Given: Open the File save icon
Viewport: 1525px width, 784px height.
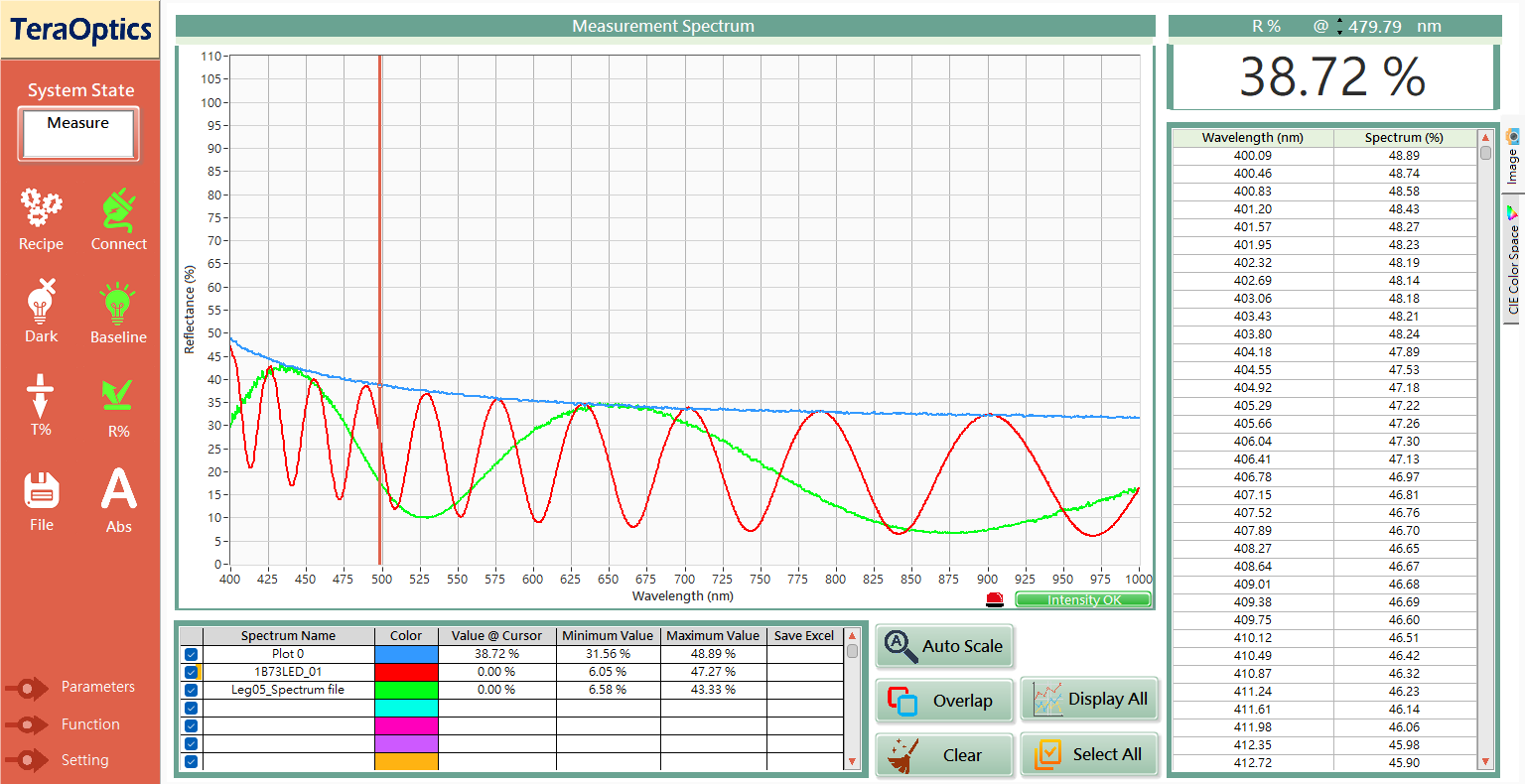Looking at the screenshot, I should point(41,490).
